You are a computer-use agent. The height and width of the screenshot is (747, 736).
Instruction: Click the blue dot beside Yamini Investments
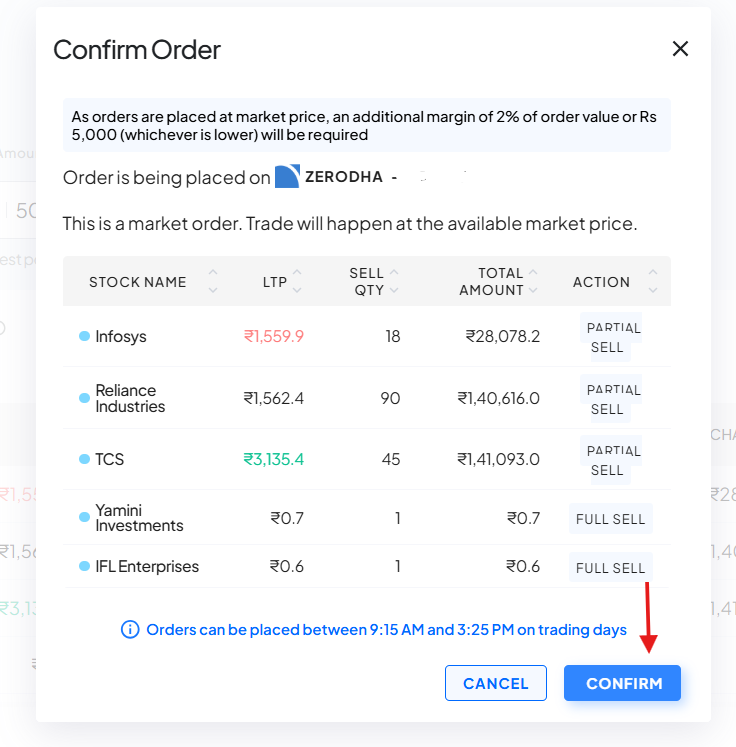[x=84, y=517]
